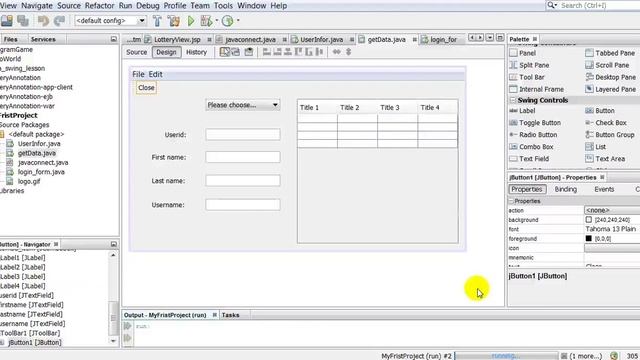Click the Selection Mode icon in designer toolbar
This screenshot has width=640, height=360.
click(x=225, y=52)
